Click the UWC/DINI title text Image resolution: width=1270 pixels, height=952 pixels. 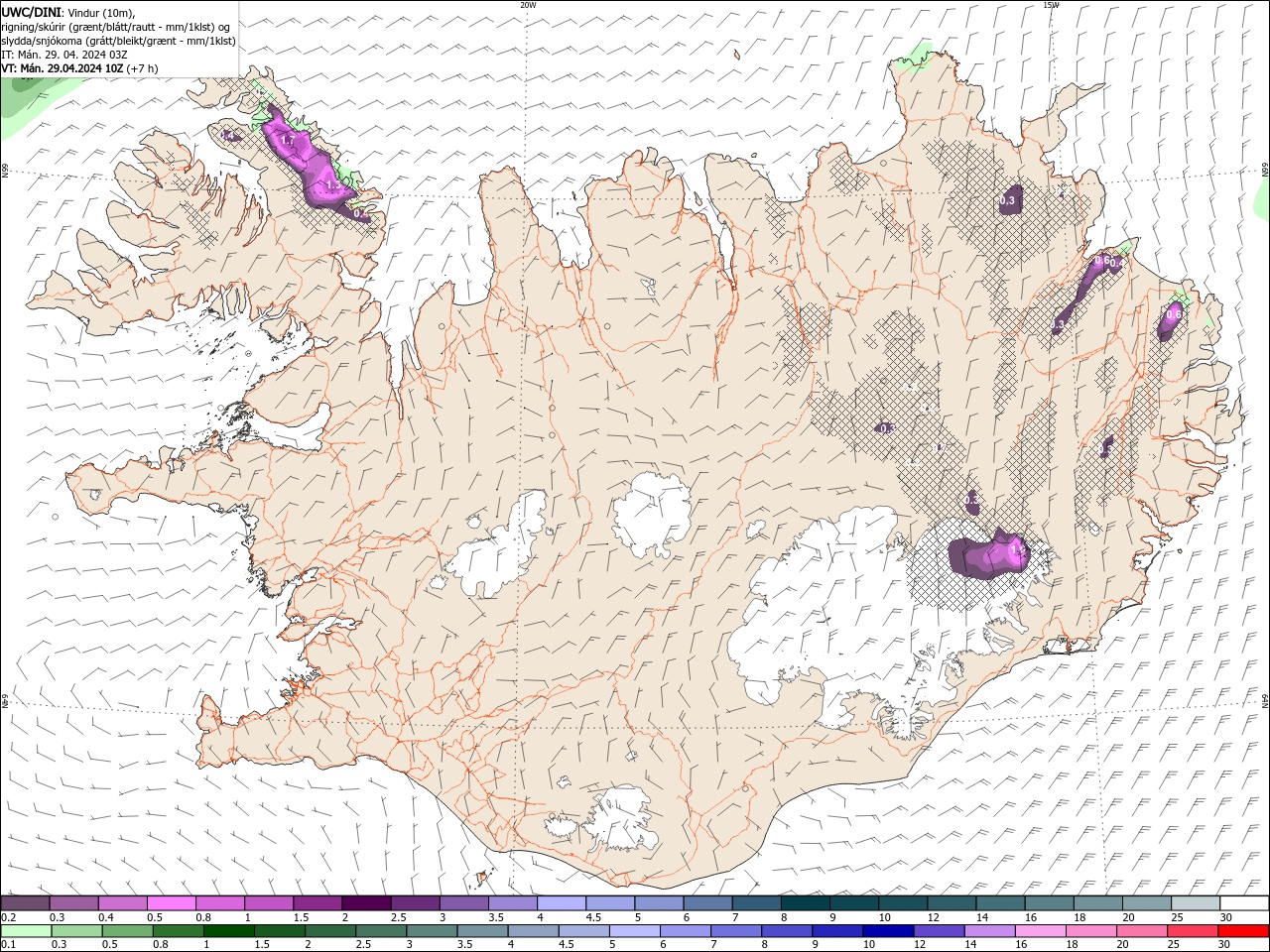pyautogui.click(x=31, y=12)
